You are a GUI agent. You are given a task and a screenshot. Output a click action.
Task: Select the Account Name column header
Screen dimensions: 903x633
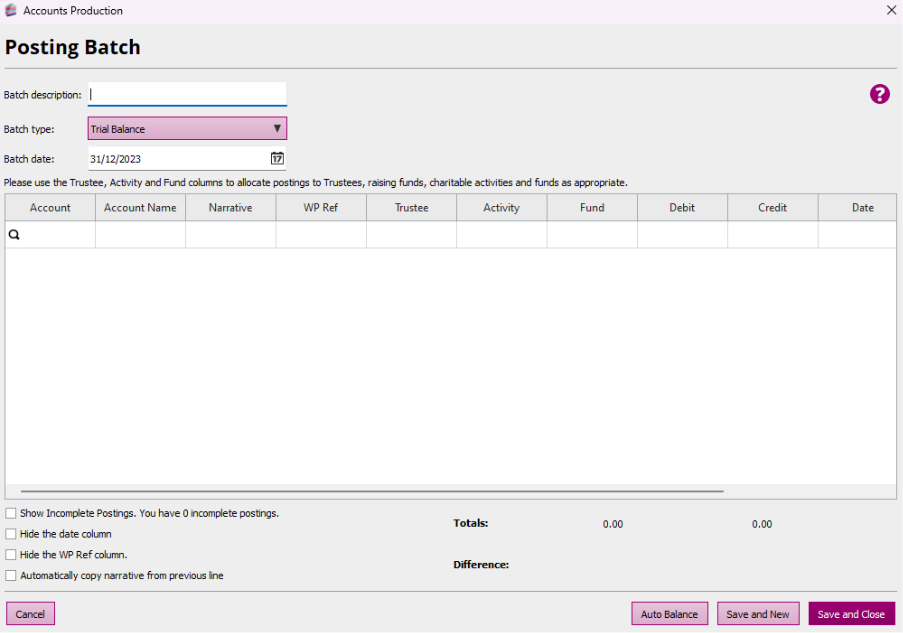pos(140,208)
